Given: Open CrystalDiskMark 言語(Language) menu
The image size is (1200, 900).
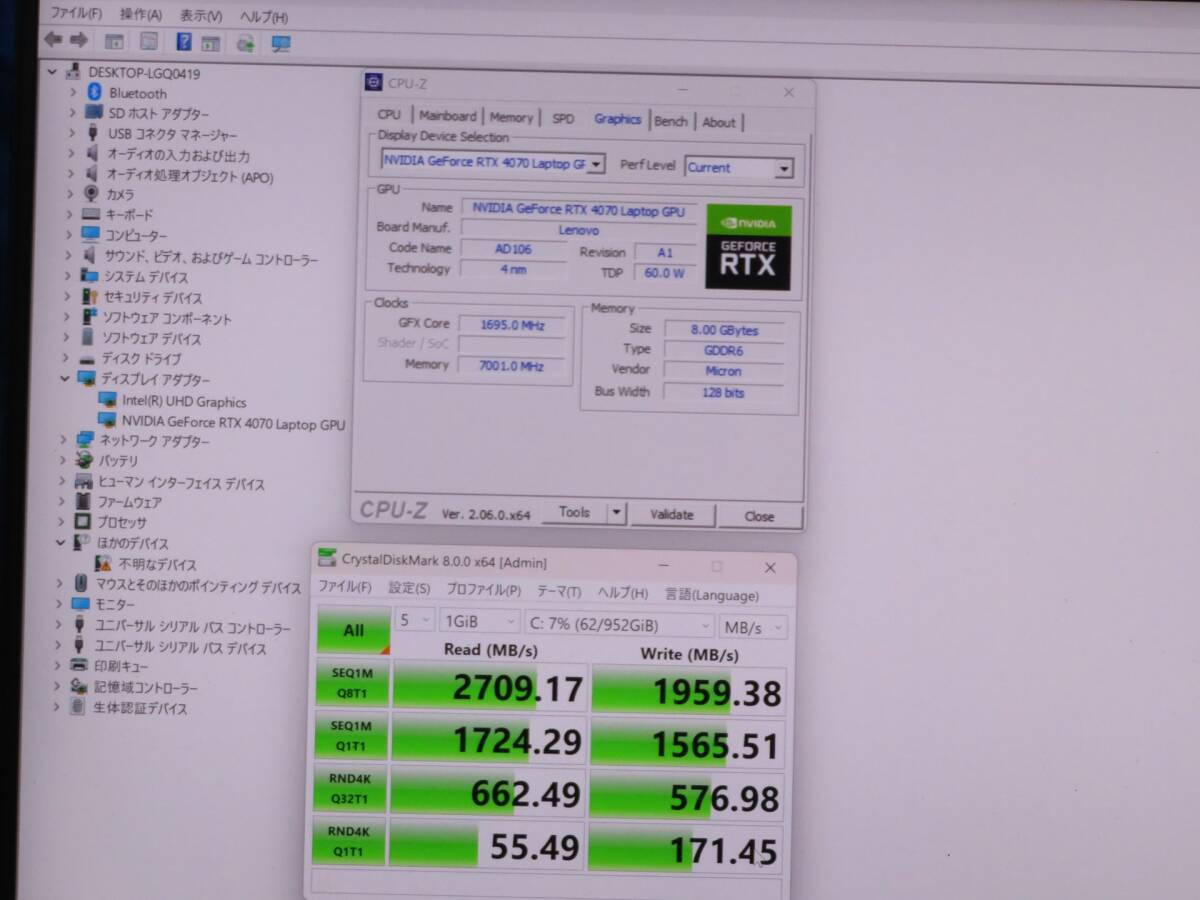Looking at the screenshot, I should [712, 595].
